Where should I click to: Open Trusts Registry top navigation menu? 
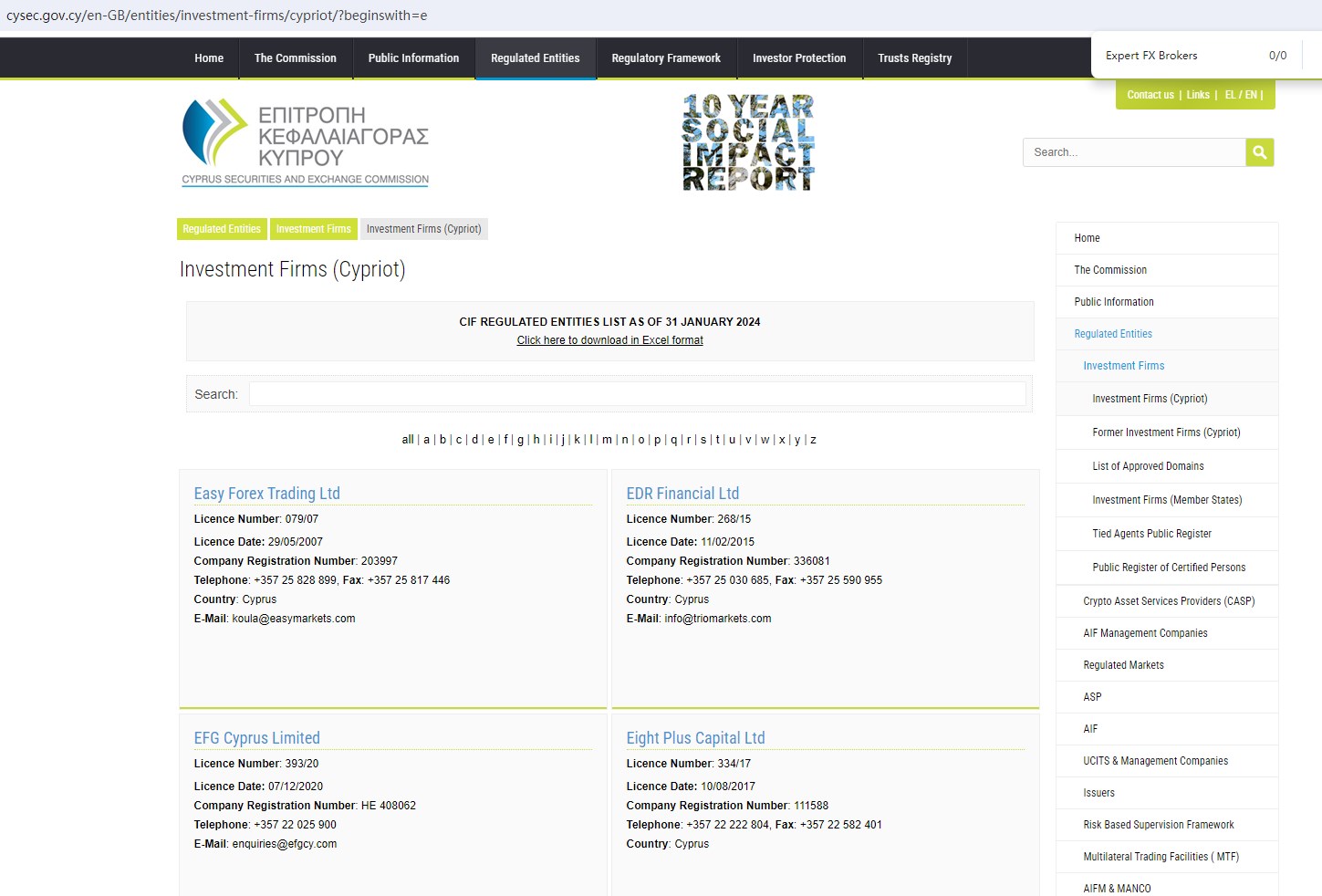[x=915, y=58]
